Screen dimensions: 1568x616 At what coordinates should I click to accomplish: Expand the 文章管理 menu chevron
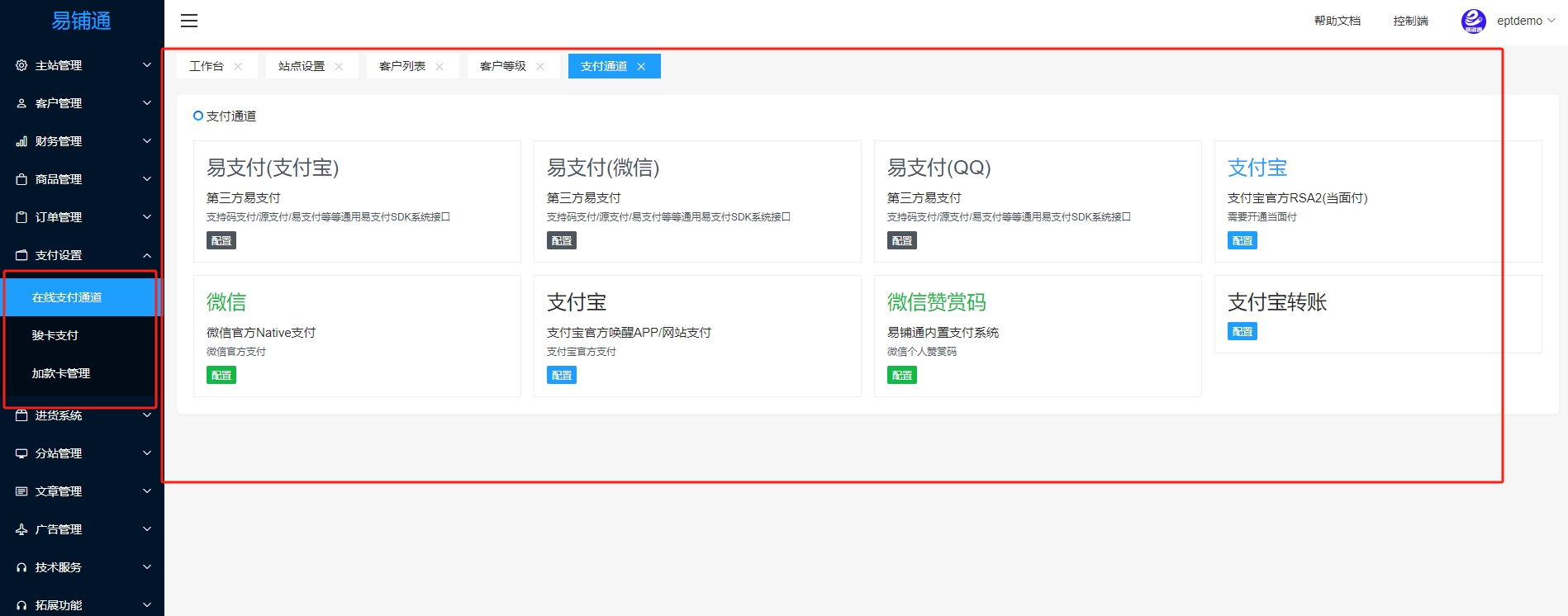click(147, 491)
